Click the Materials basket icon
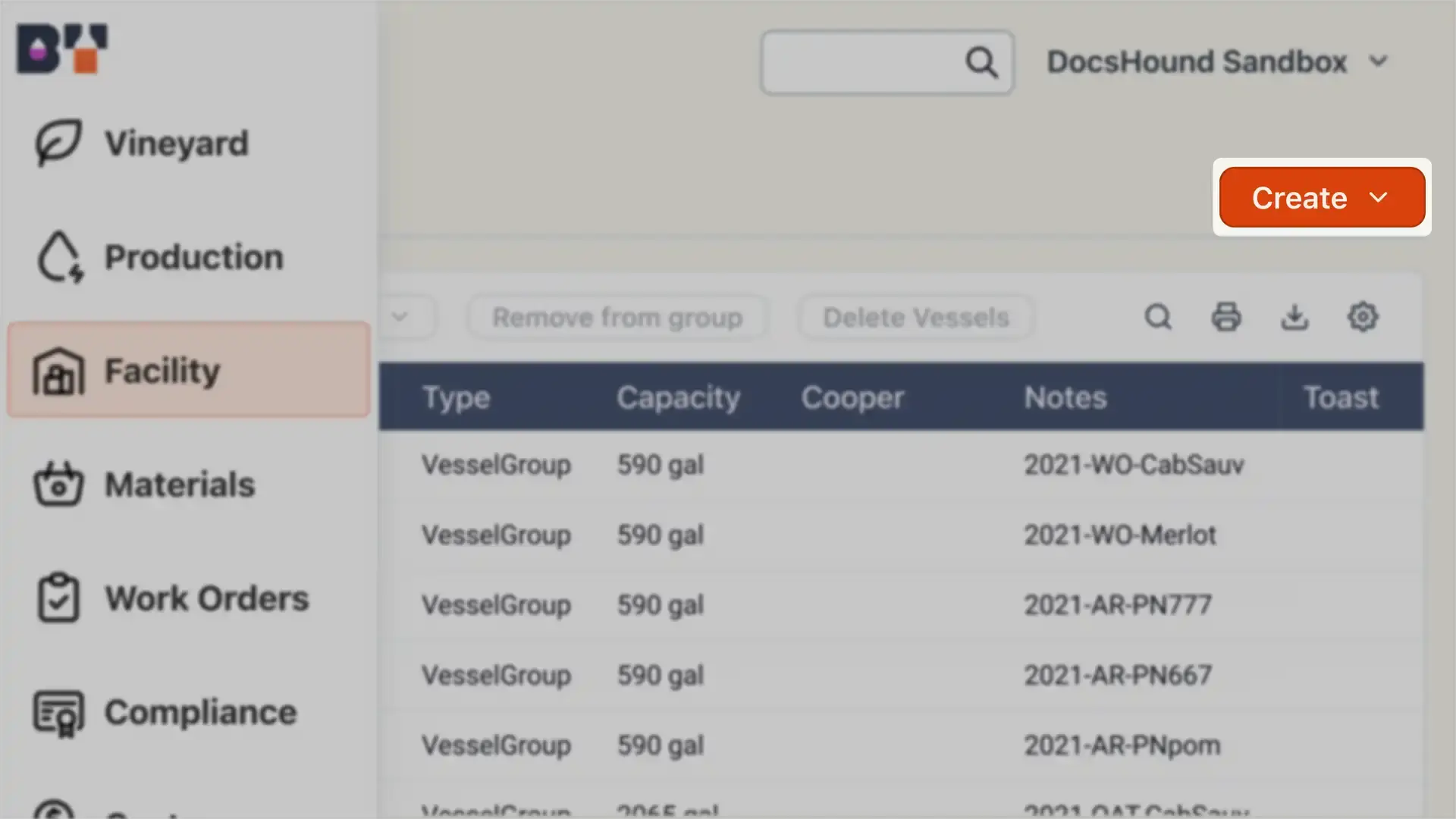1456x819 pixels. 58,484
